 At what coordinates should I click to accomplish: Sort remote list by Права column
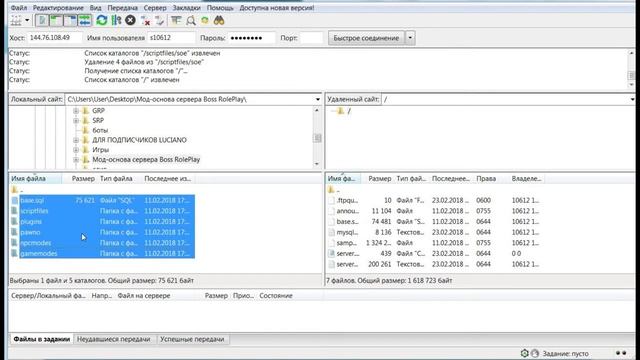pyautogui.click(x=486, y=178)
